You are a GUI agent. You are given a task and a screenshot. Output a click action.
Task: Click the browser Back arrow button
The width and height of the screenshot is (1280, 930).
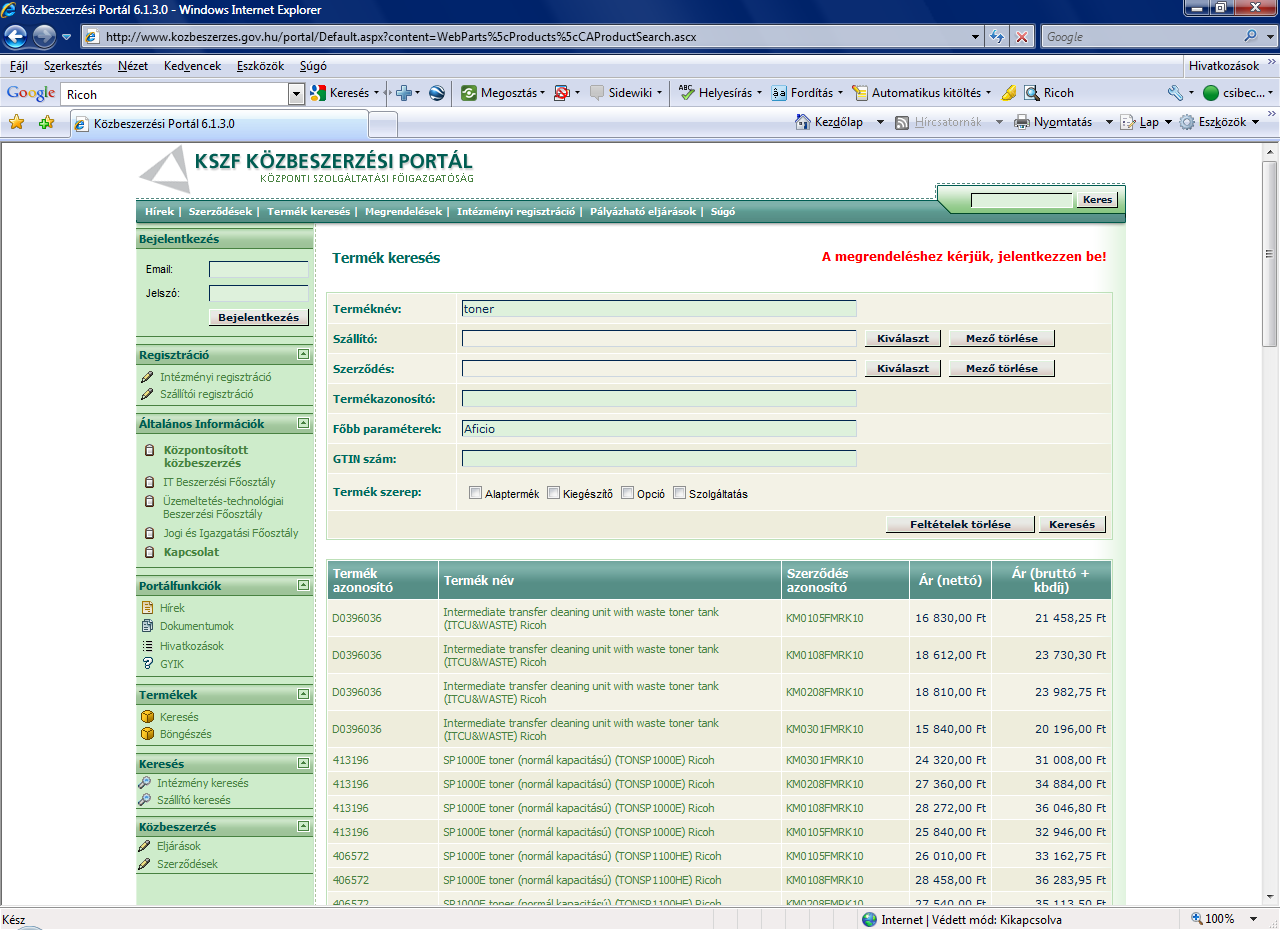(x=17, y=37)
